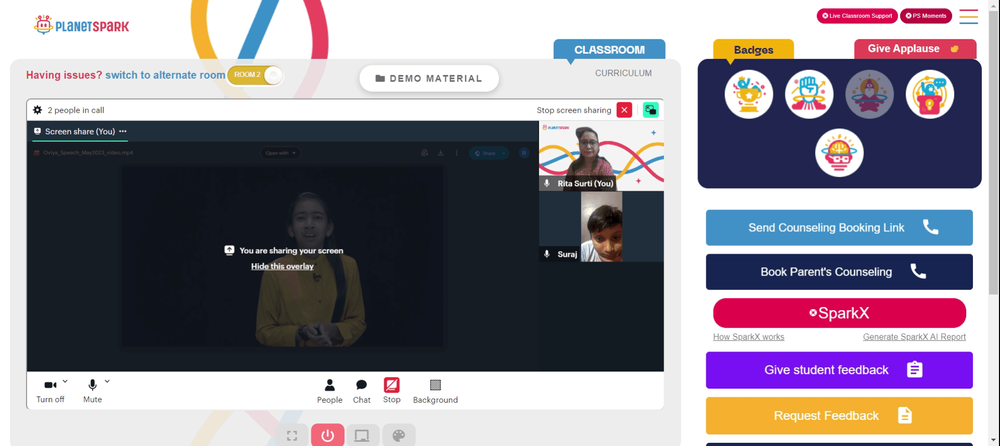The image size is (1000, 446).
Task: Click Hide this overlay link
Action: (x=282, y=266)
